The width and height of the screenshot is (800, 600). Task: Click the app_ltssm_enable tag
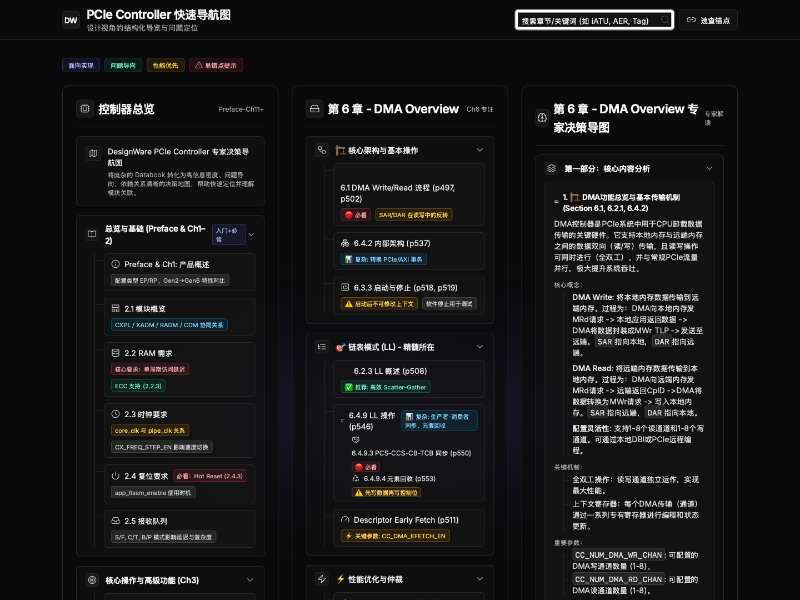click(153, 492)
